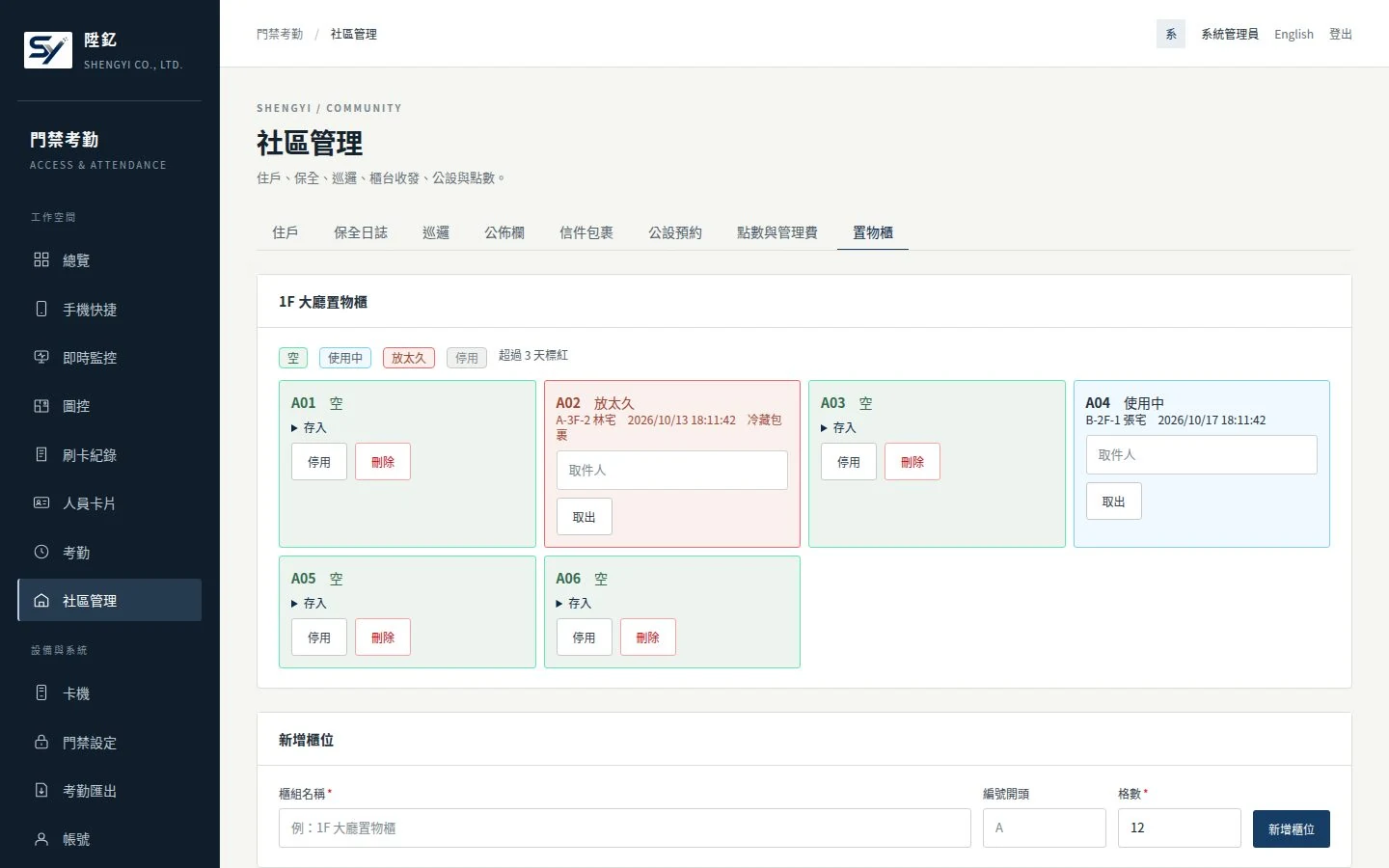Click 取出 button for locker A04
The height and width of the screenshot is (868, 1389).
[x=1114, y=502]
